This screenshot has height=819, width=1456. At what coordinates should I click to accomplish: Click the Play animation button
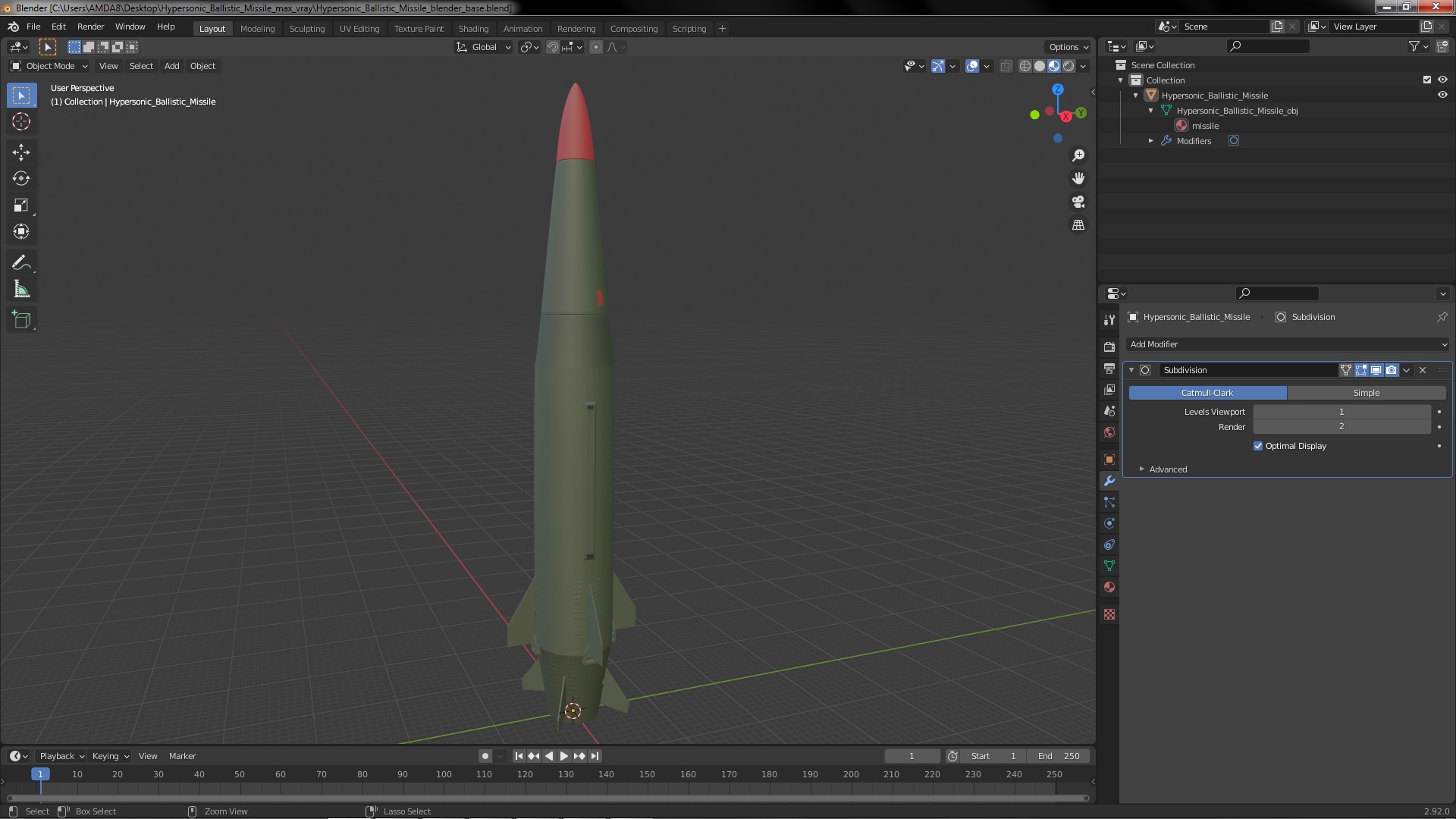pos(564,756)
